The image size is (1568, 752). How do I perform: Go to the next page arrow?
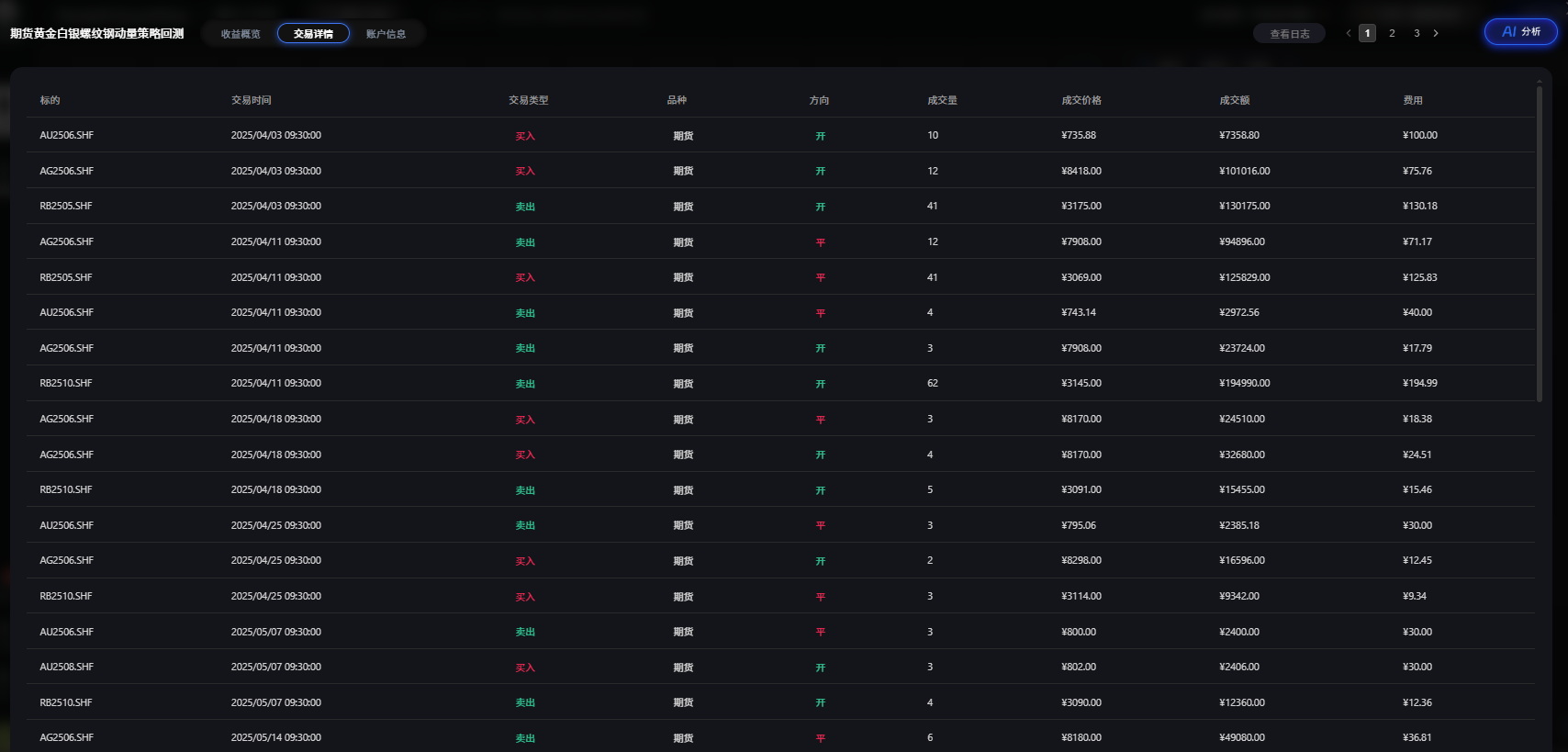point(1436,33)
